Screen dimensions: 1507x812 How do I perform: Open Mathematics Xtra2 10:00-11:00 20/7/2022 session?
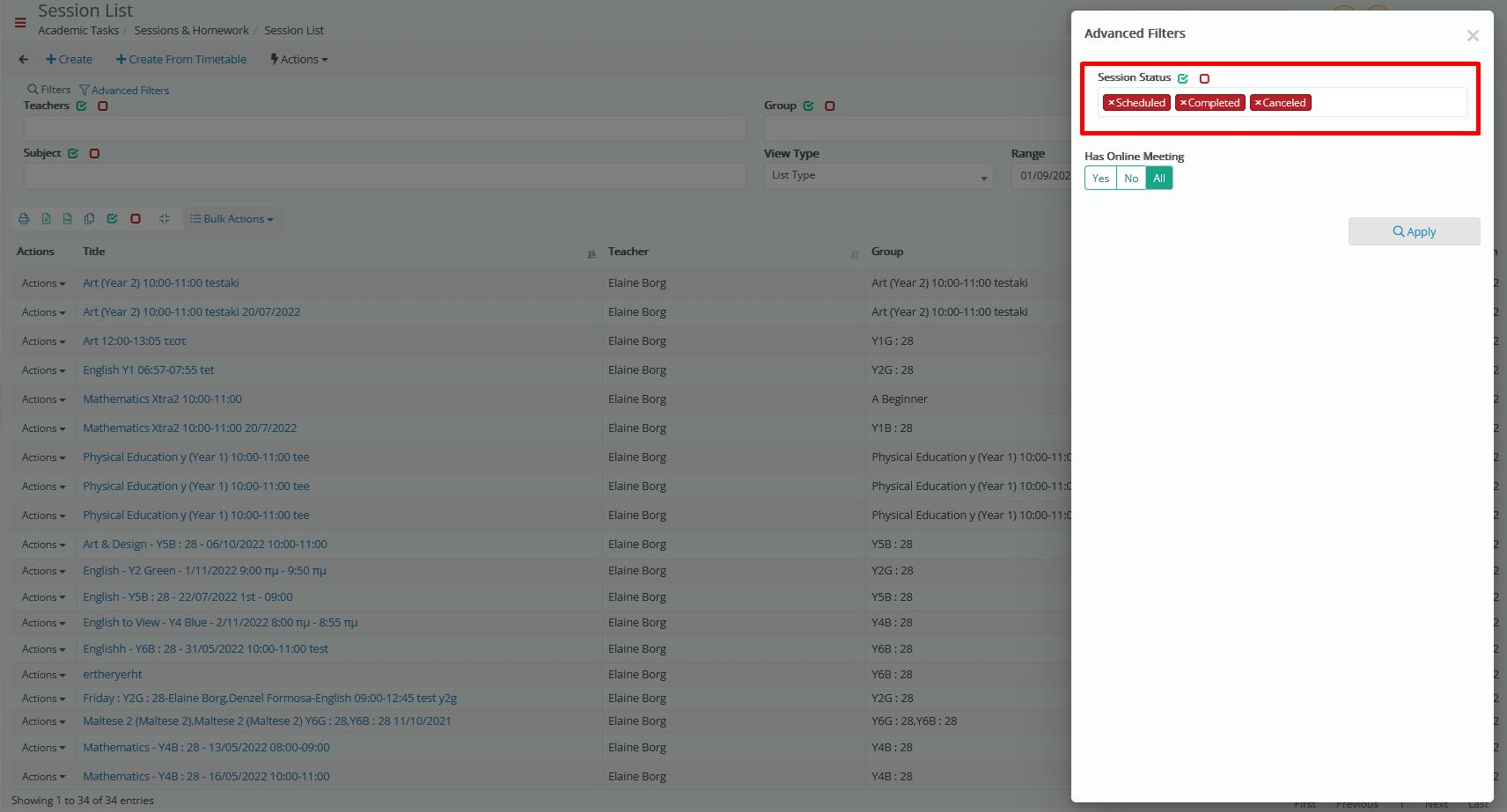click(189, 428)
